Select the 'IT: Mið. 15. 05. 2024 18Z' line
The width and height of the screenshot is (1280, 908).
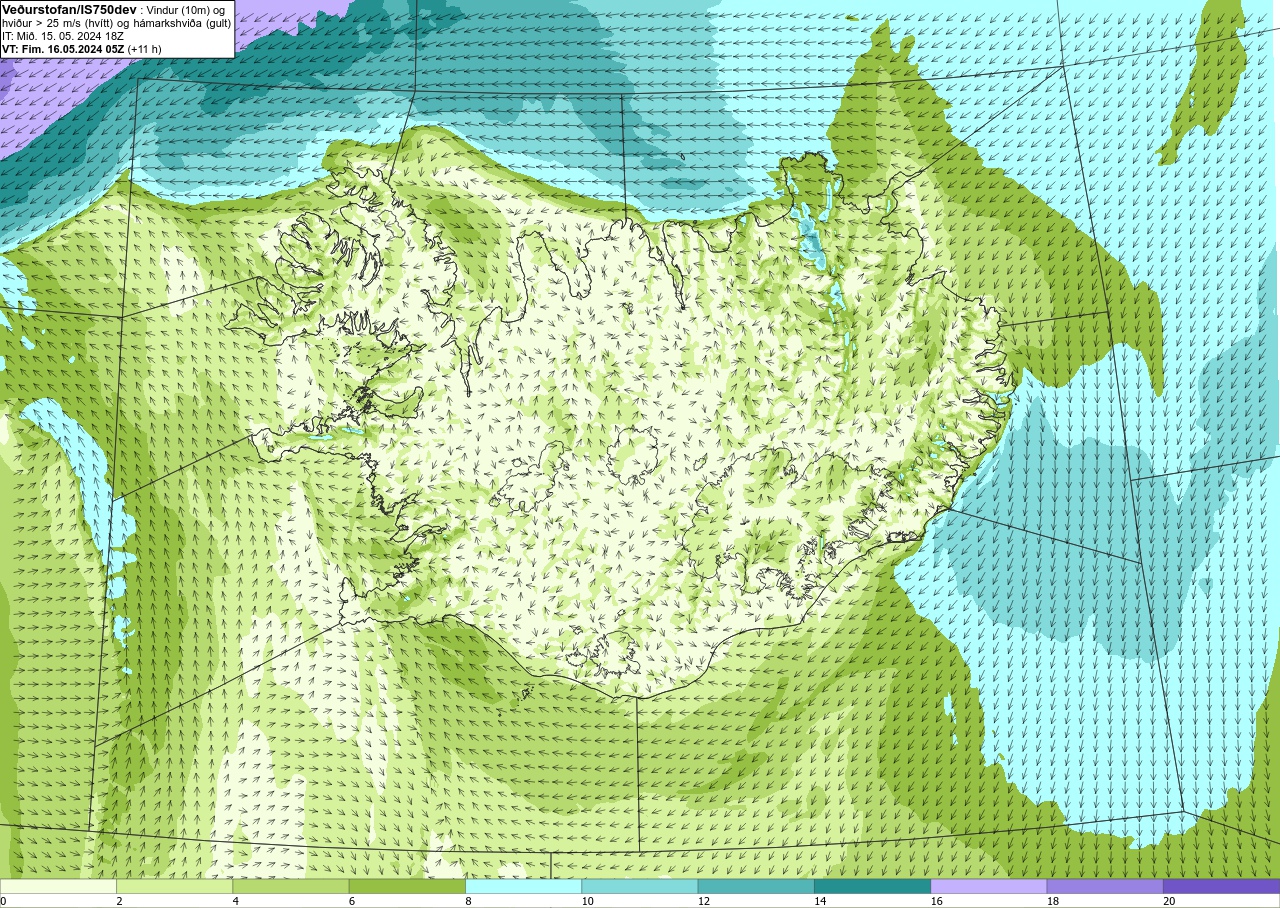pos(63,36)
